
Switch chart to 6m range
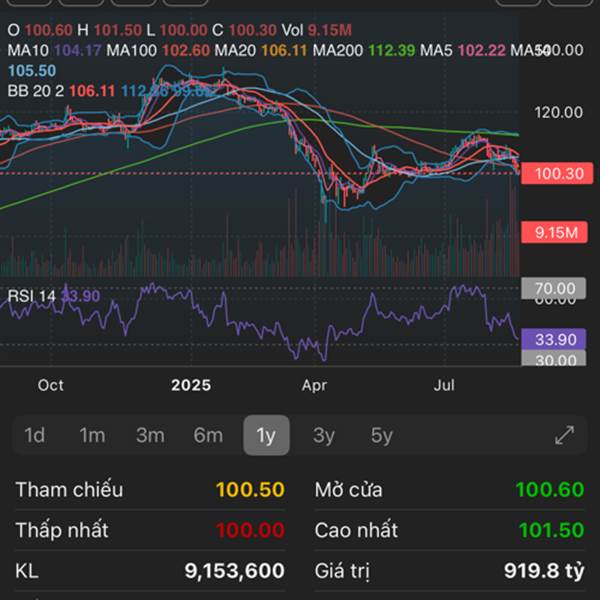tap(208, 435)
